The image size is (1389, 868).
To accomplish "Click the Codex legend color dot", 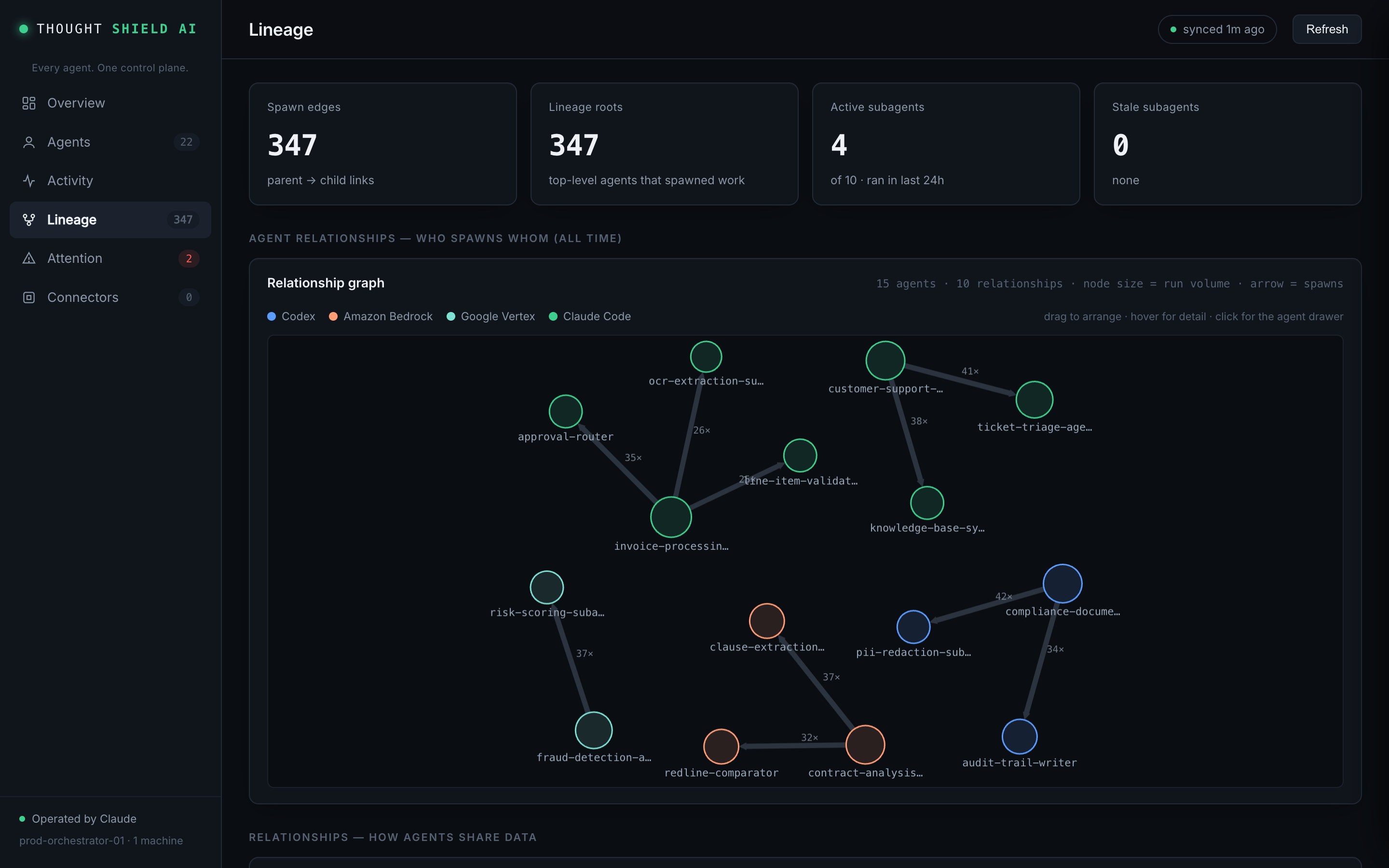I will [x=272, y=316].
